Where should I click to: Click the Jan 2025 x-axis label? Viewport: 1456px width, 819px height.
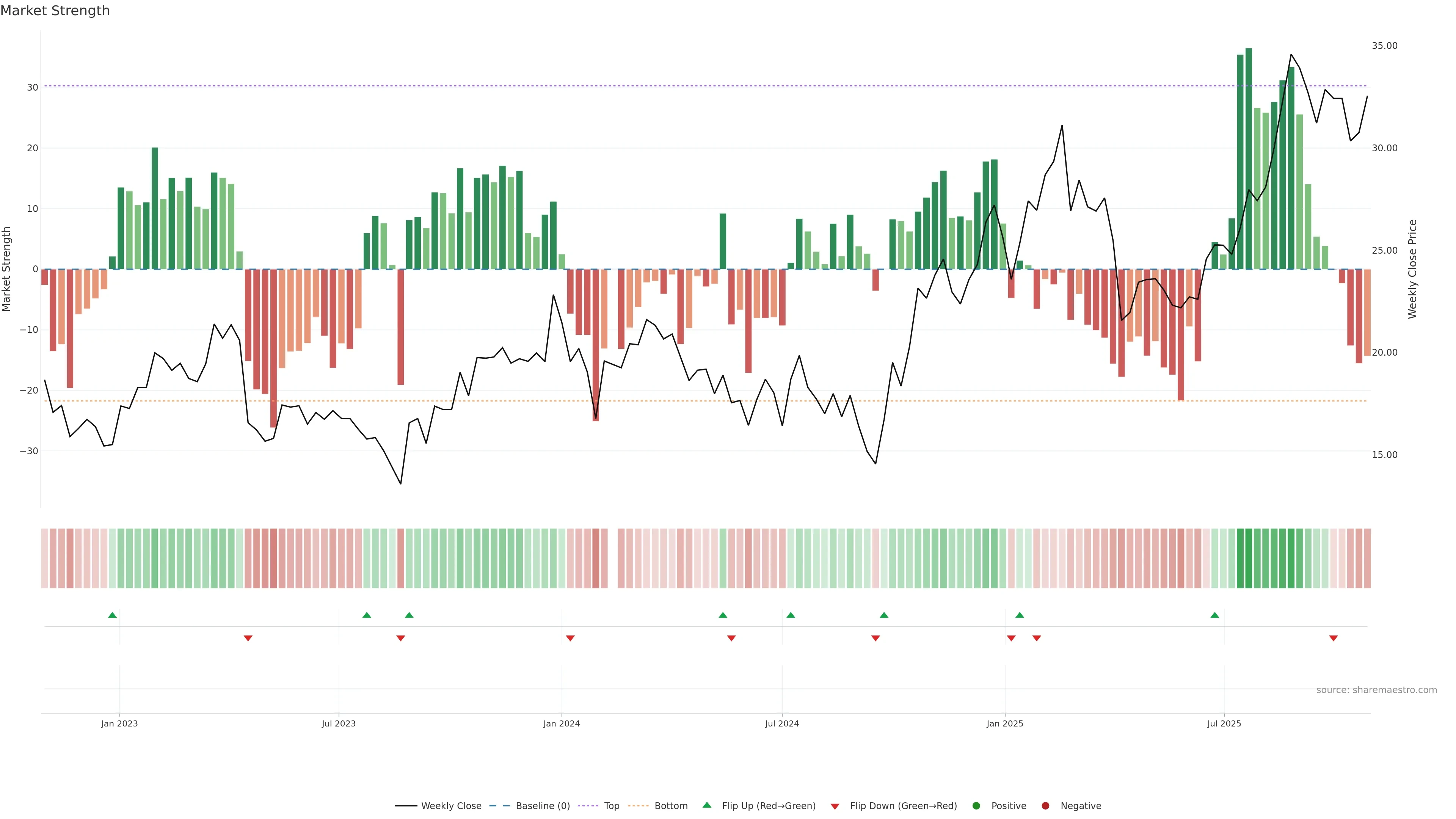coord(1005,723)
